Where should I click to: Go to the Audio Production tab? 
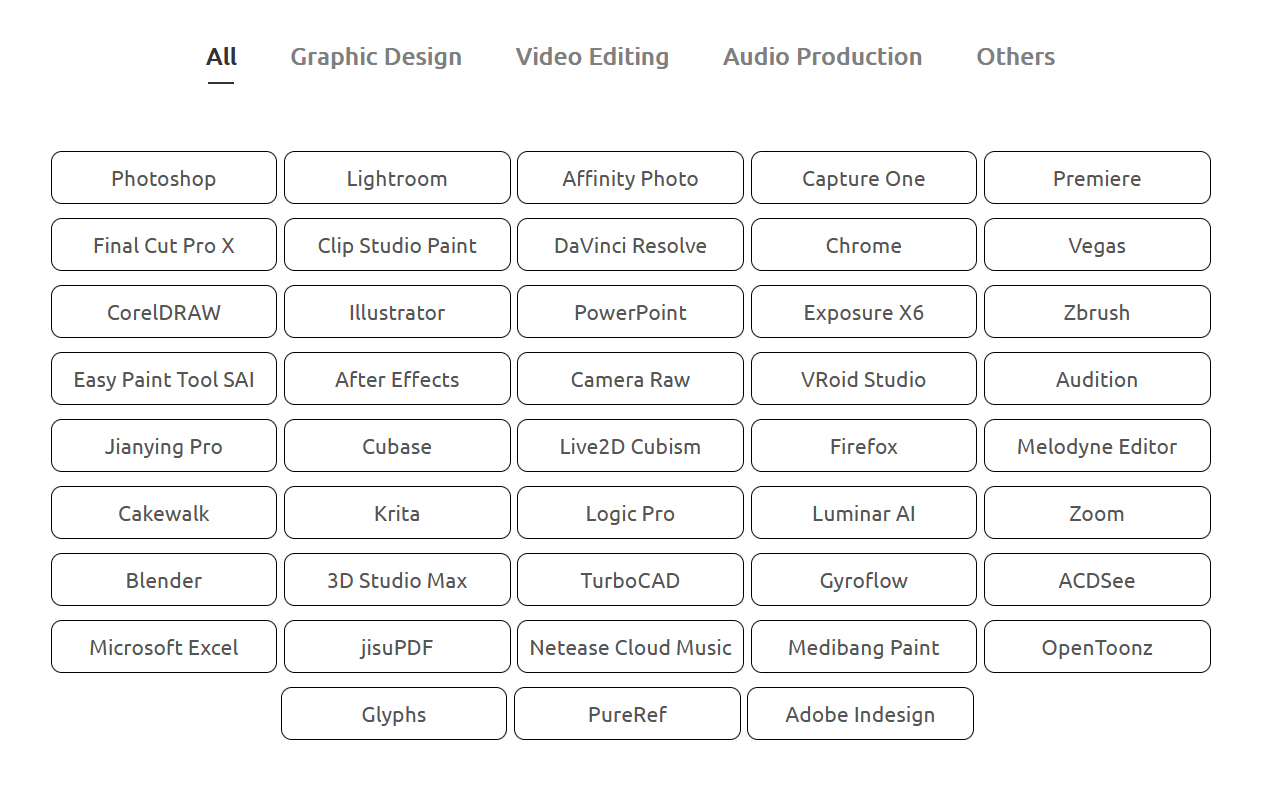822,57
